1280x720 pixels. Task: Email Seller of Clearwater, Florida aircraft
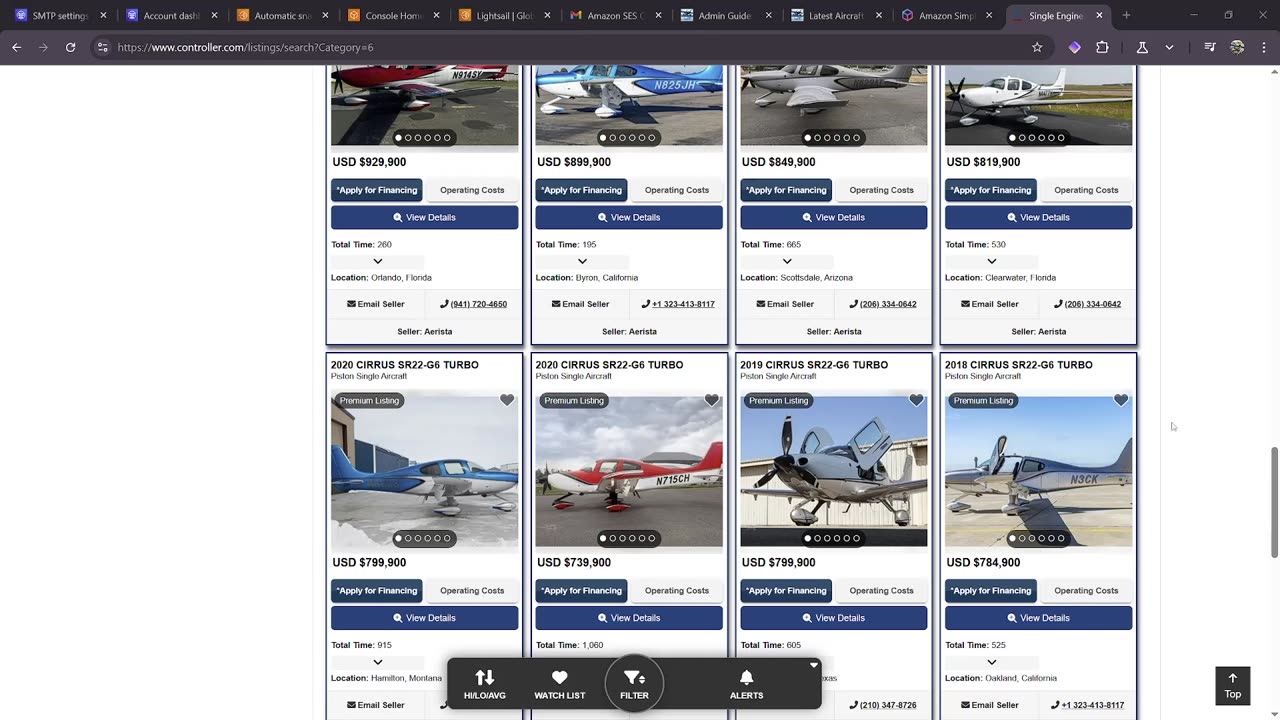(990, 304)
